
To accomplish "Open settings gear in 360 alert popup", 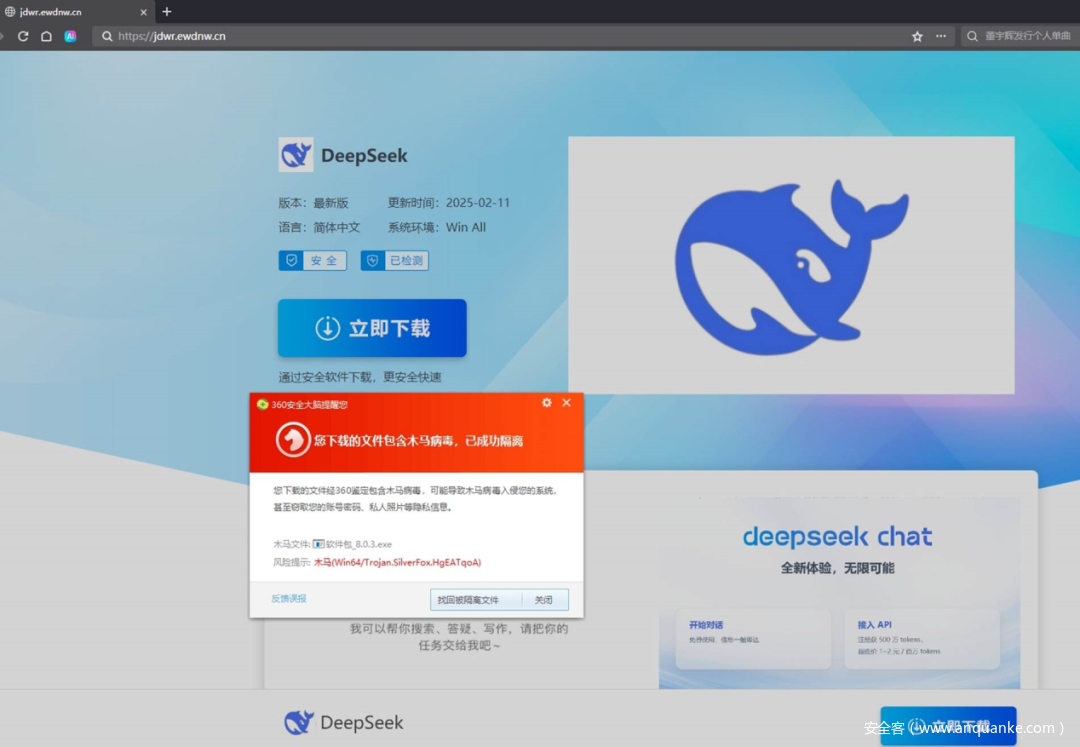I will 546,403.
